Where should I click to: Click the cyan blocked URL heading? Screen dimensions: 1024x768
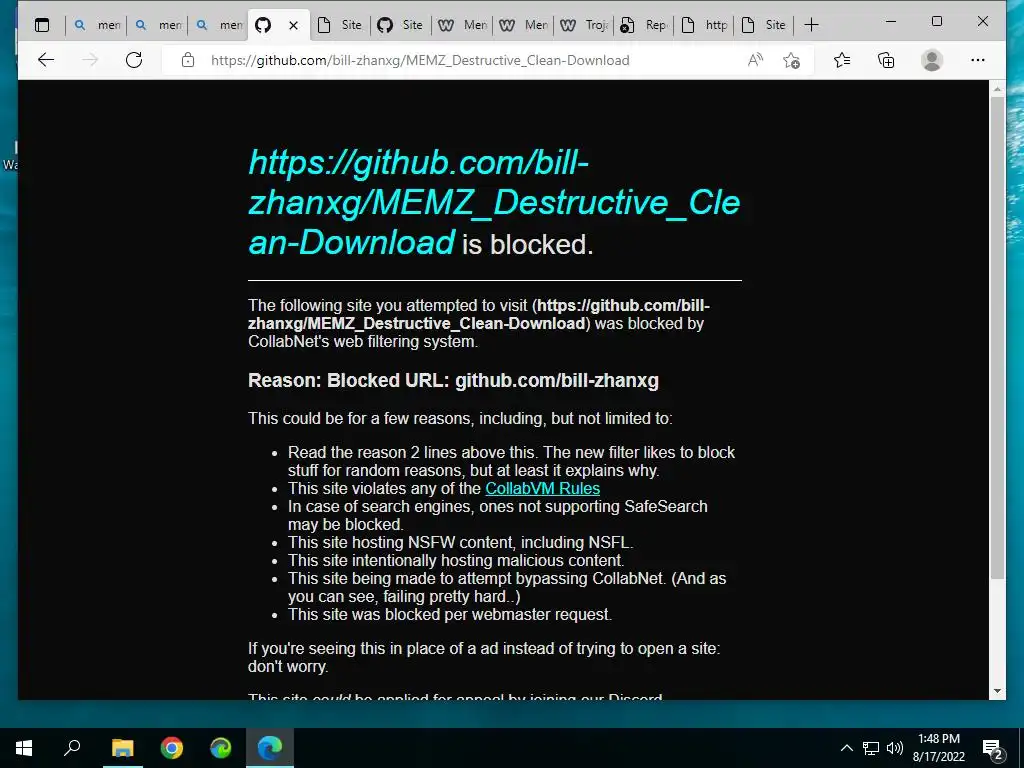[494, 202]
